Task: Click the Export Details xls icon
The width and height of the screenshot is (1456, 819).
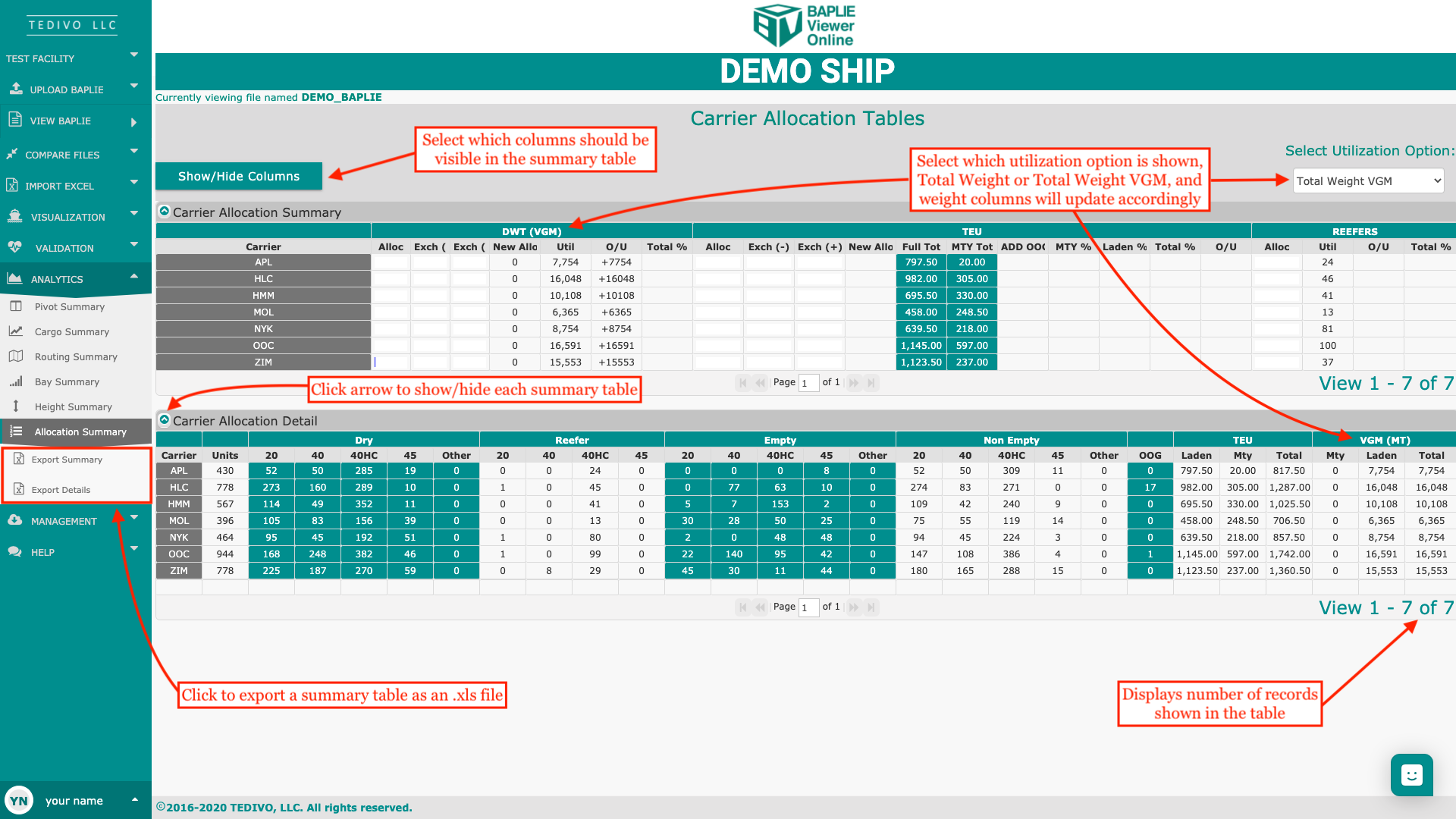Action: [x=19, y=489]
